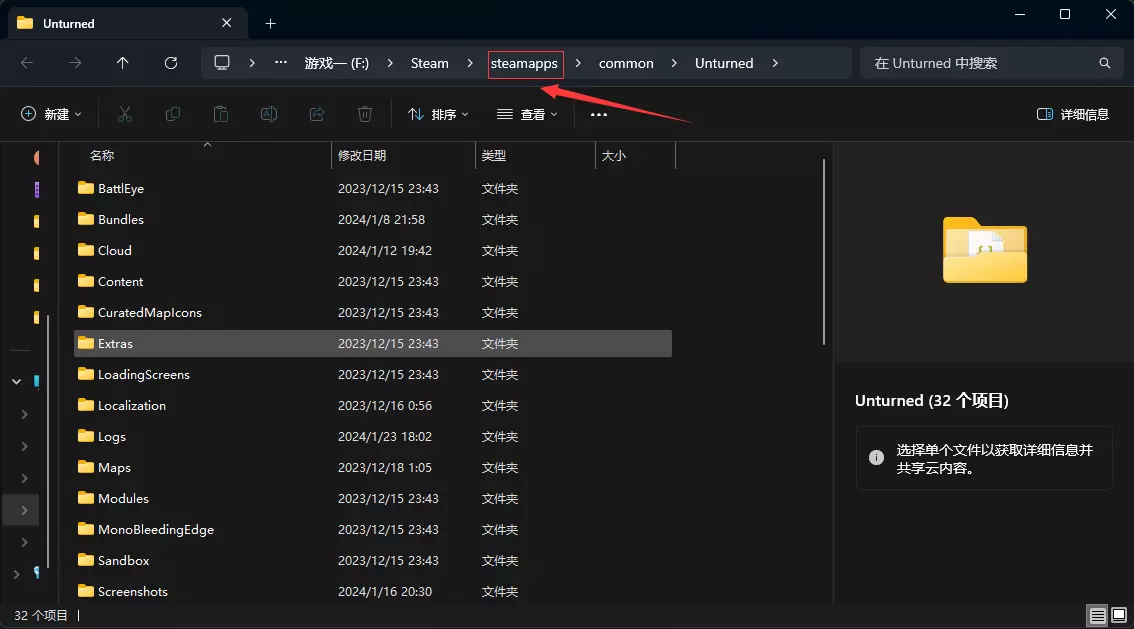The height and width of the screenshot is (629, 1134).
Task: Toggle the details pane button
Action: pos(1073,114)
